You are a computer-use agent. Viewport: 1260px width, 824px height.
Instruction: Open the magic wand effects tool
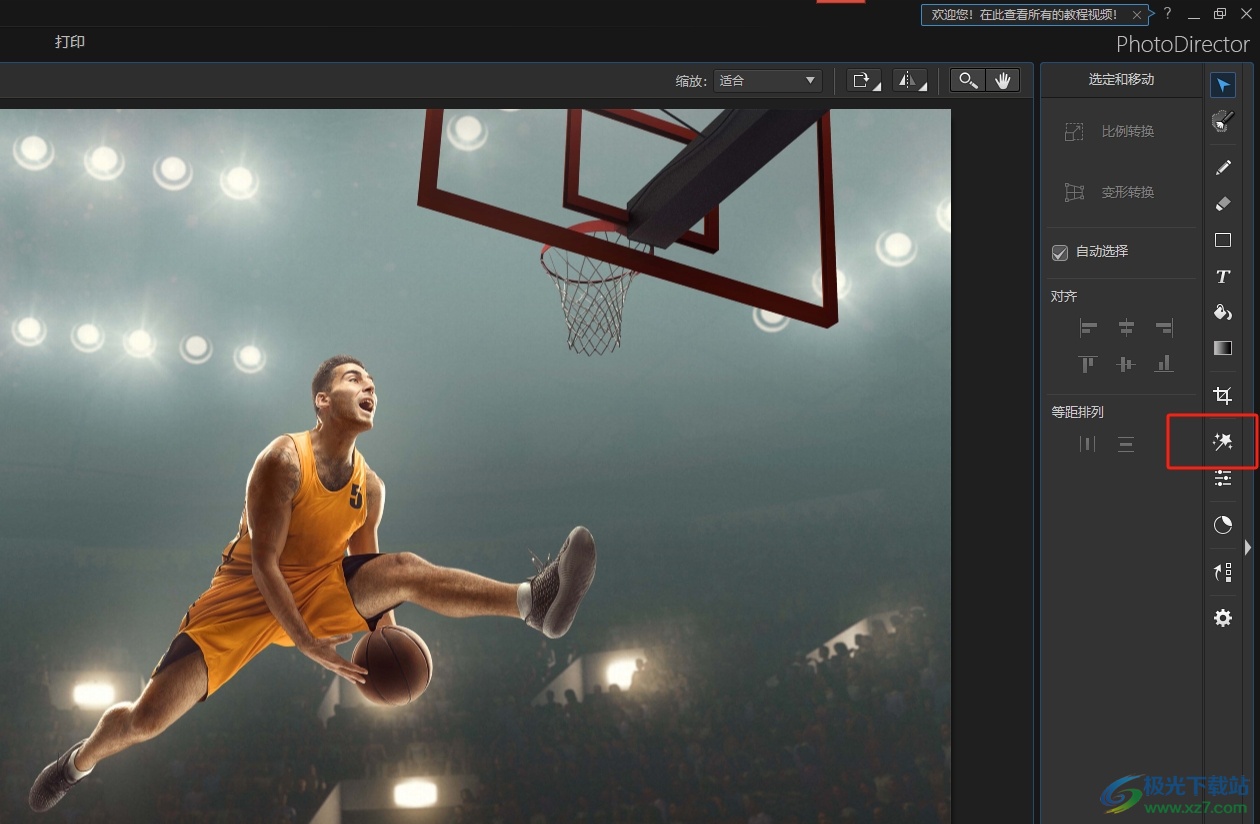[1222, 442]
